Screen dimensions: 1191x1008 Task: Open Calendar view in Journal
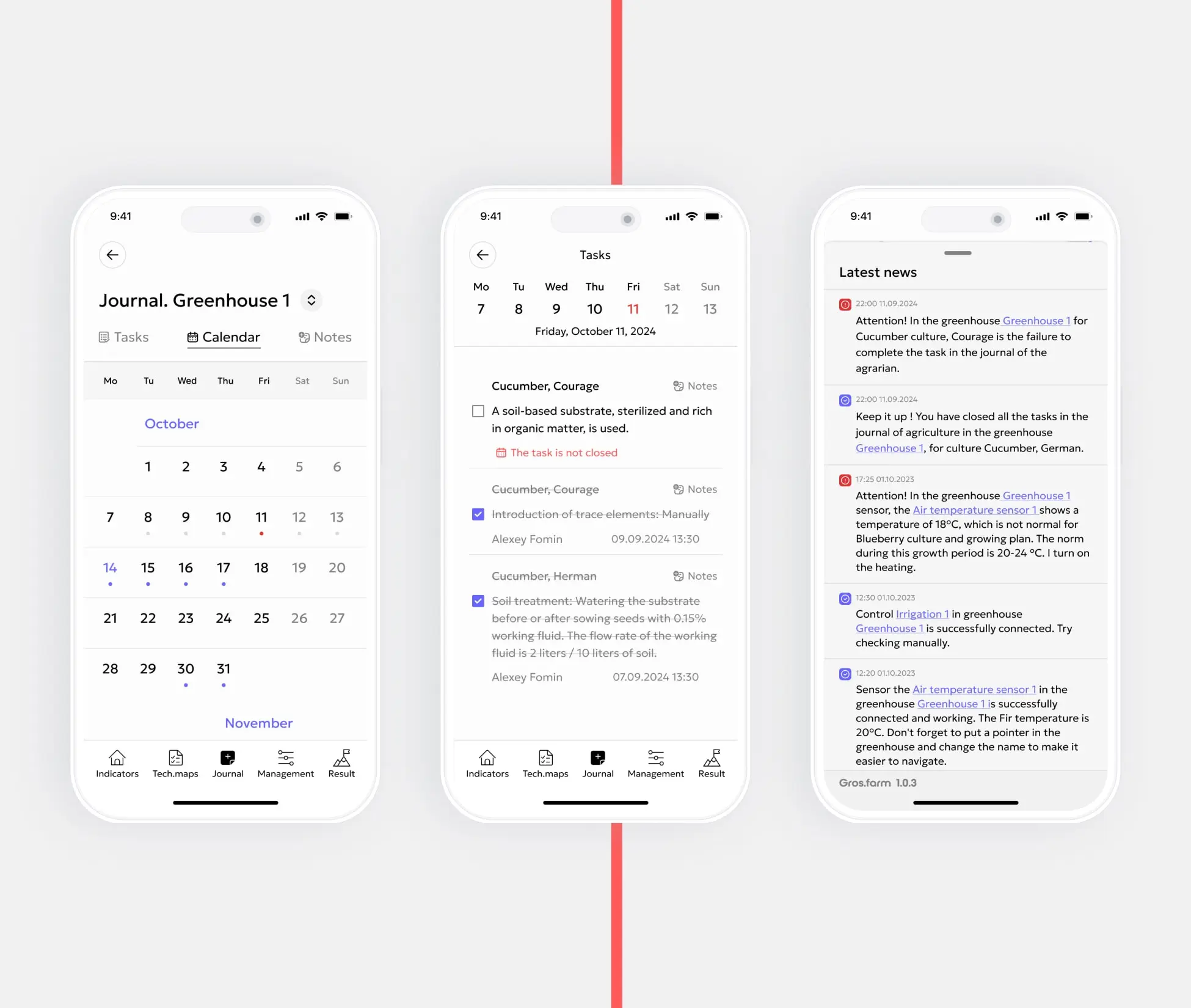(x=224, y=337)
